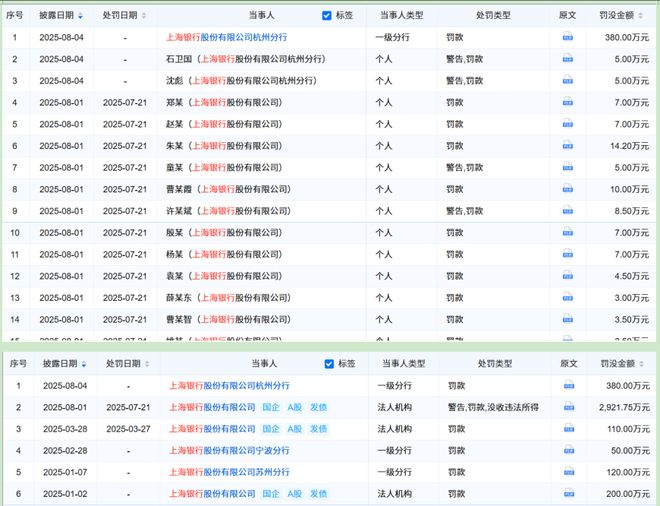Sort upper table by 披露日期 arrow

tap(80, 16)
